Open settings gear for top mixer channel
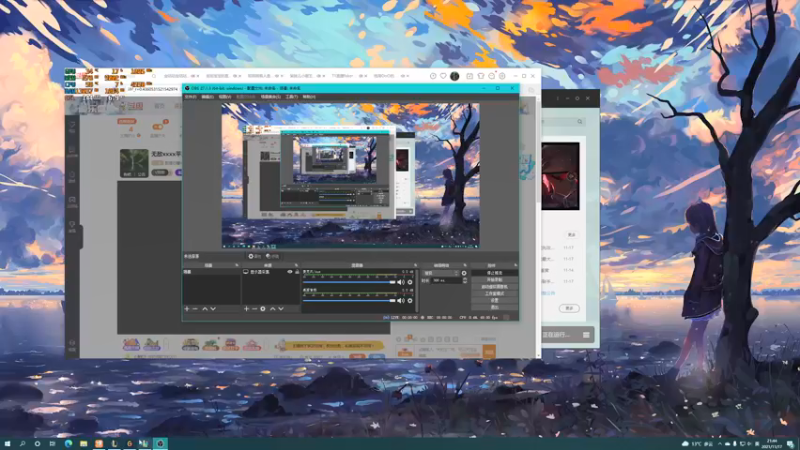Viewport: 800px width, 450px height. [410, 282]
